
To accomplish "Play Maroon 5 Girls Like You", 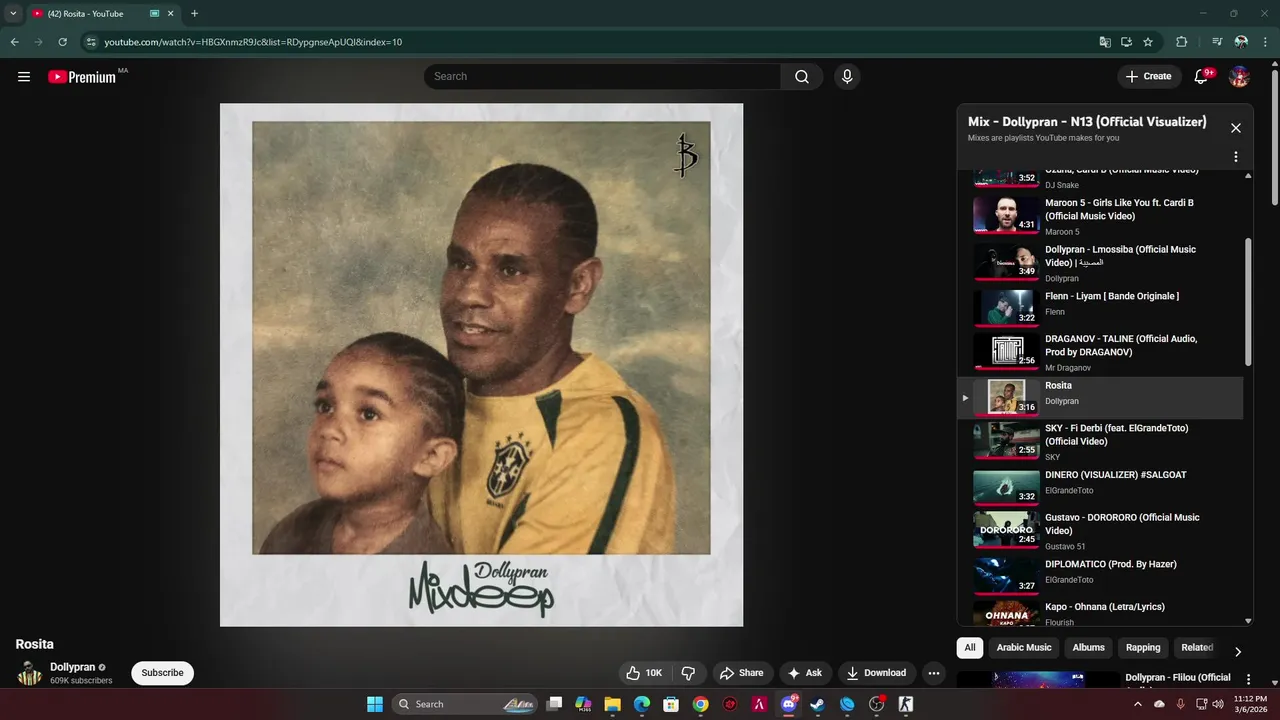I will pyautogui.click(x=1100, y=215).
